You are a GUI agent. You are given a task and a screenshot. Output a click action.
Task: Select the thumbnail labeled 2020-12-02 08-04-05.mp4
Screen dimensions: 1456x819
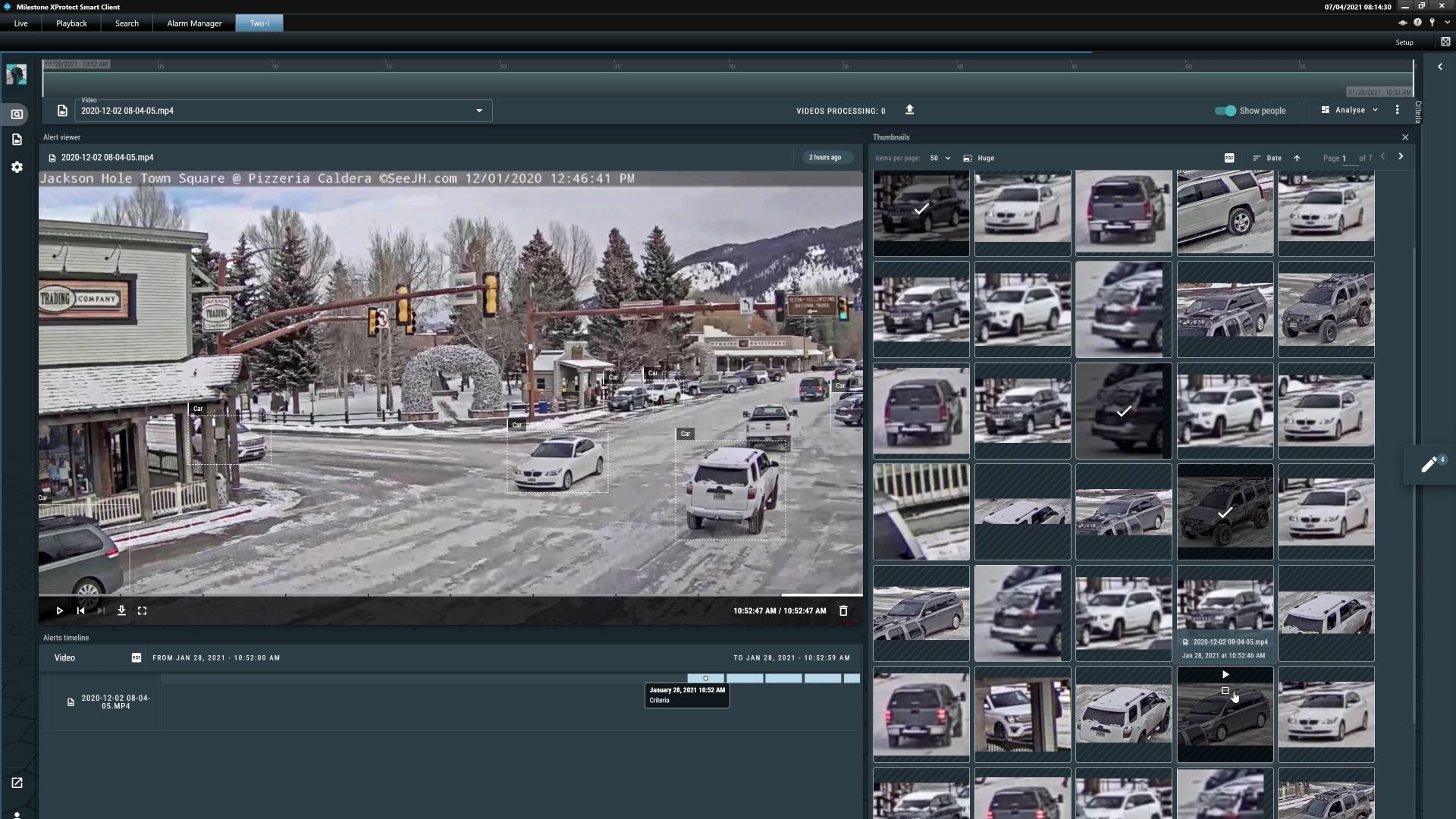(1225, 613)
